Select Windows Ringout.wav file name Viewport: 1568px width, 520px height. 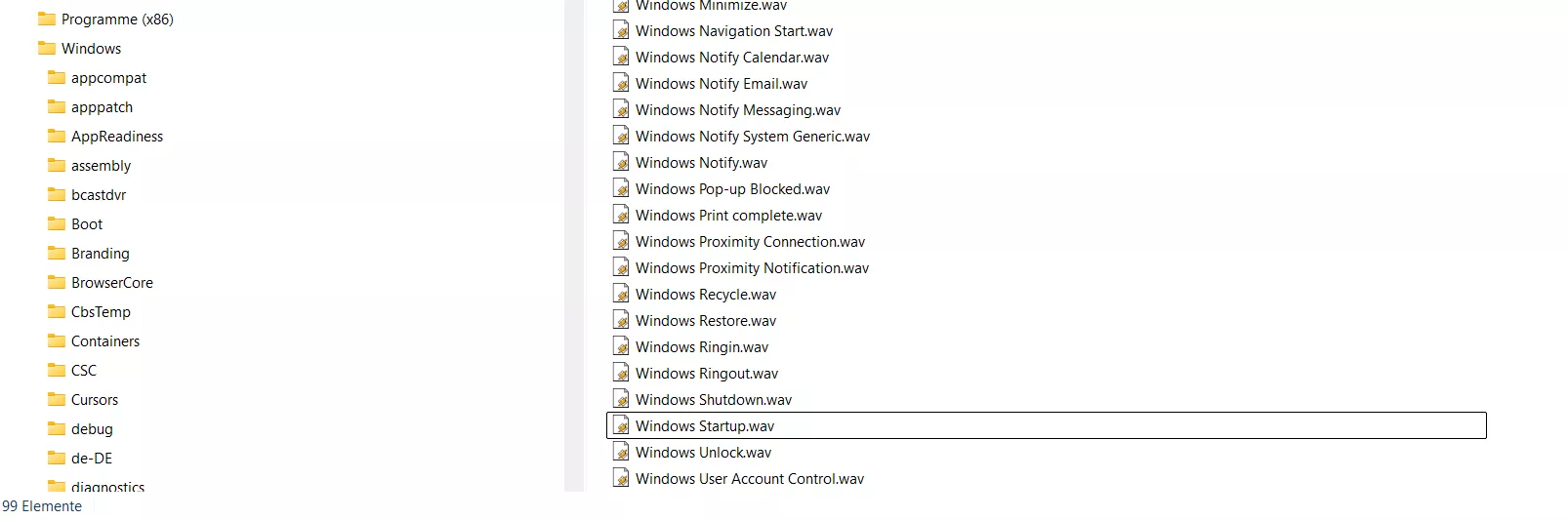[707, 373]
